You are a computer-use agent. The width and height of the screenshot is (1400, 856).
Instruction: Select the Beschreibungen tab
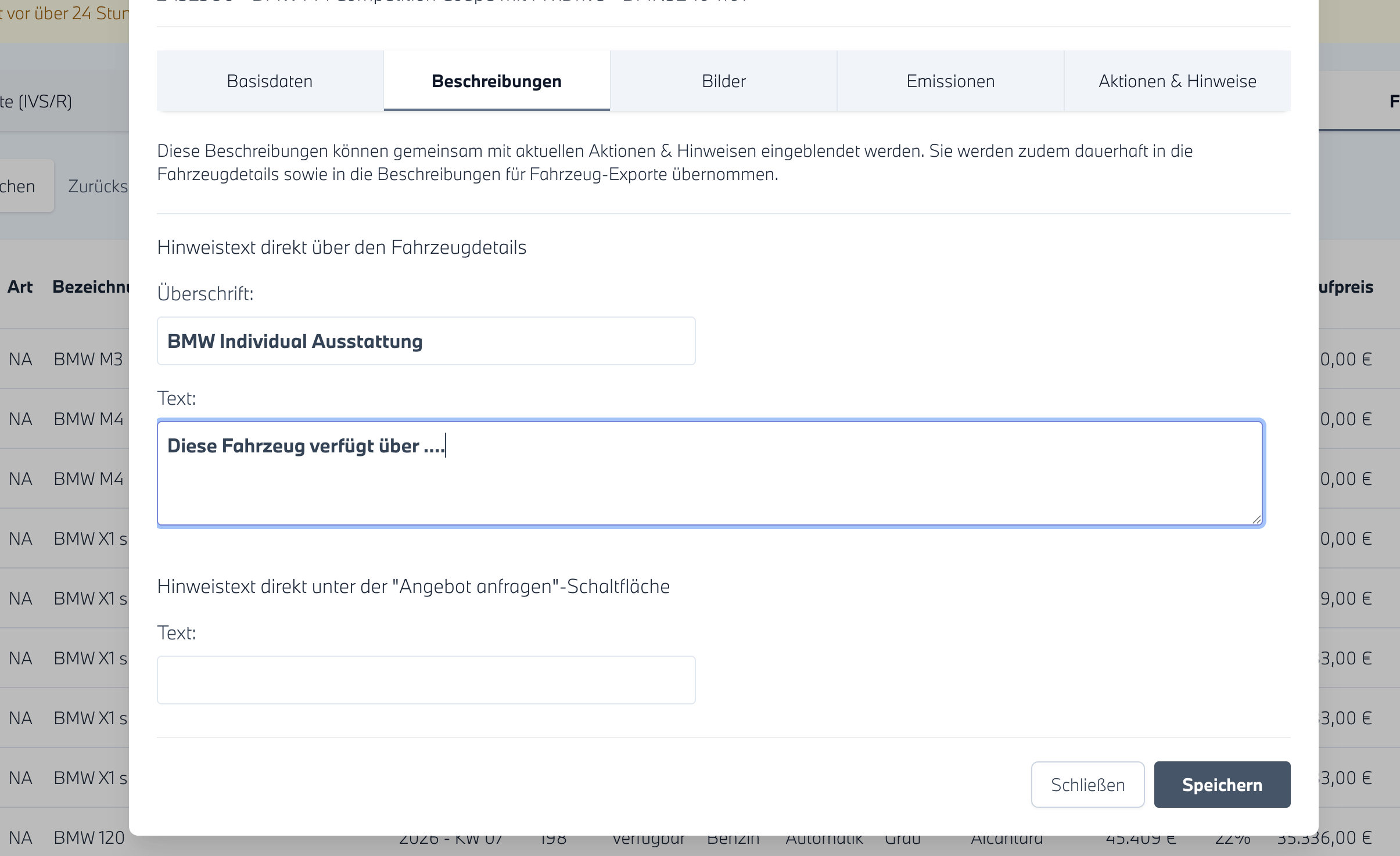496,81
